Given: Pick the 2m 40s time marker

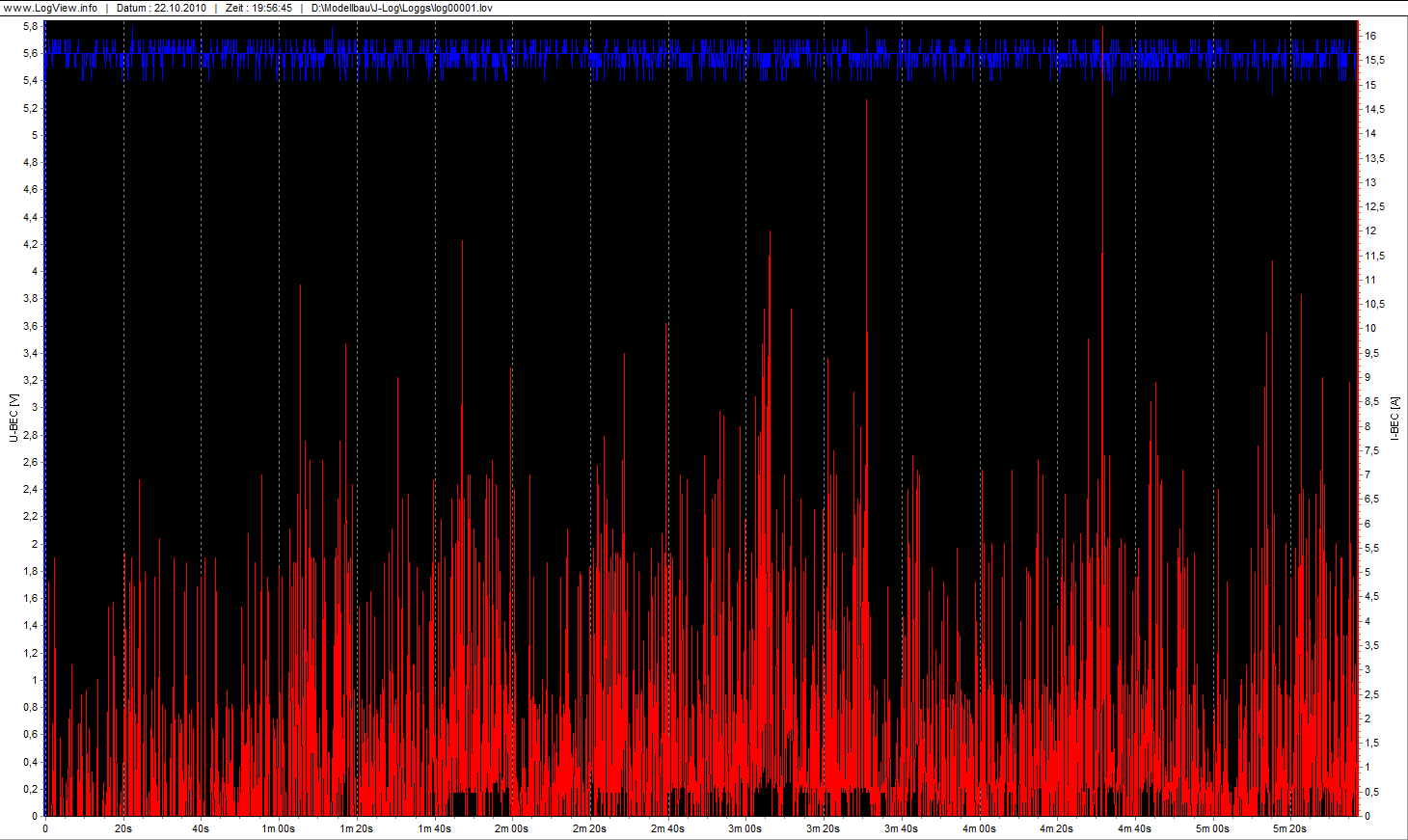Looking at the screenshot, I should [x=667, y=828].
